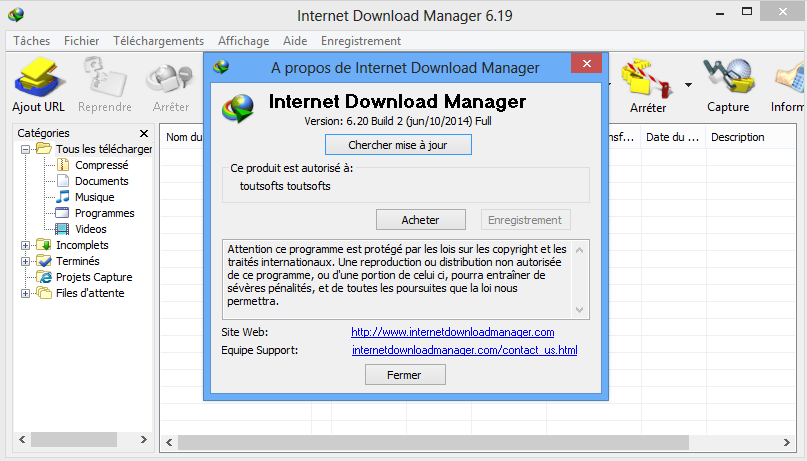Click the Tous les télécharger folder icon
Viewport: 807px width, 461px height.
tap(44, 149)
